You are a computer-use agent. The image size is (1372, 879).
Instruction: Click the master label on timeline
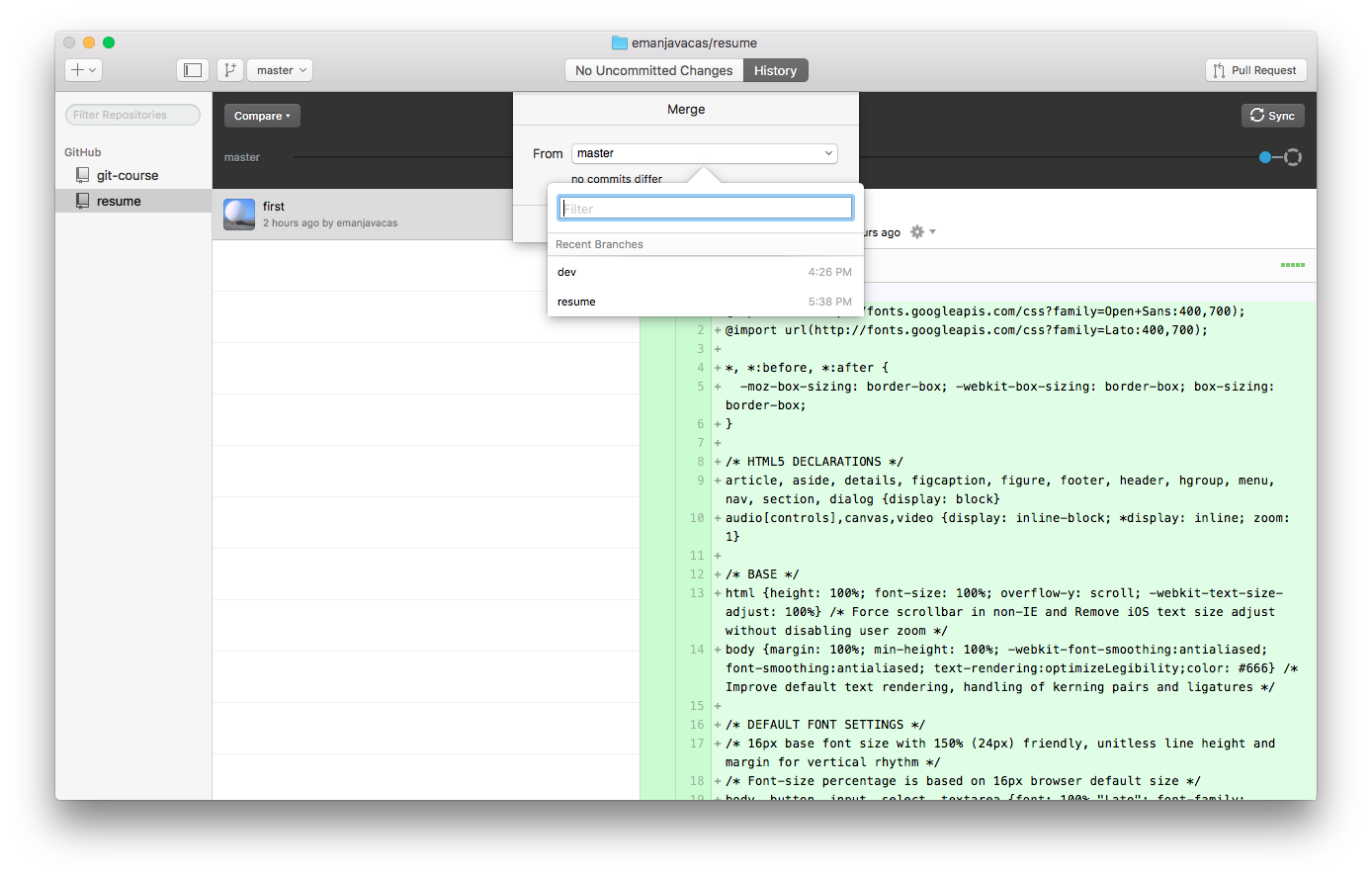click(x=242, y=157)
